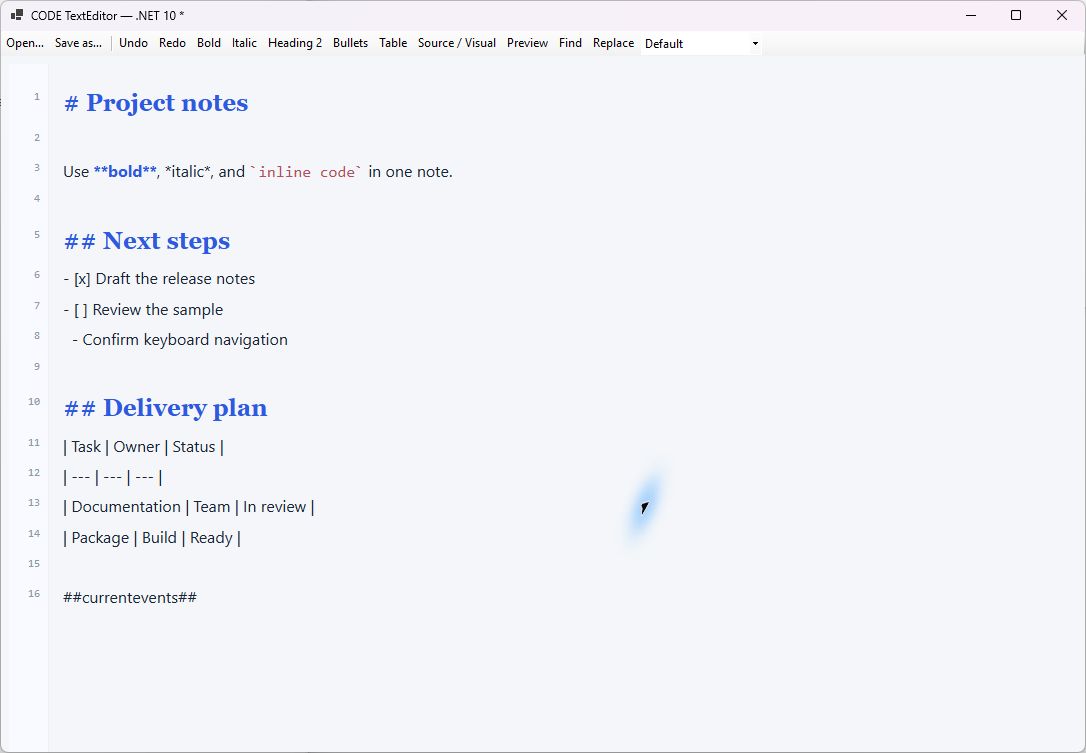Click the '## Delivery plan' heading
Viewport: 1086px width, 753px height.
(166, 408)
